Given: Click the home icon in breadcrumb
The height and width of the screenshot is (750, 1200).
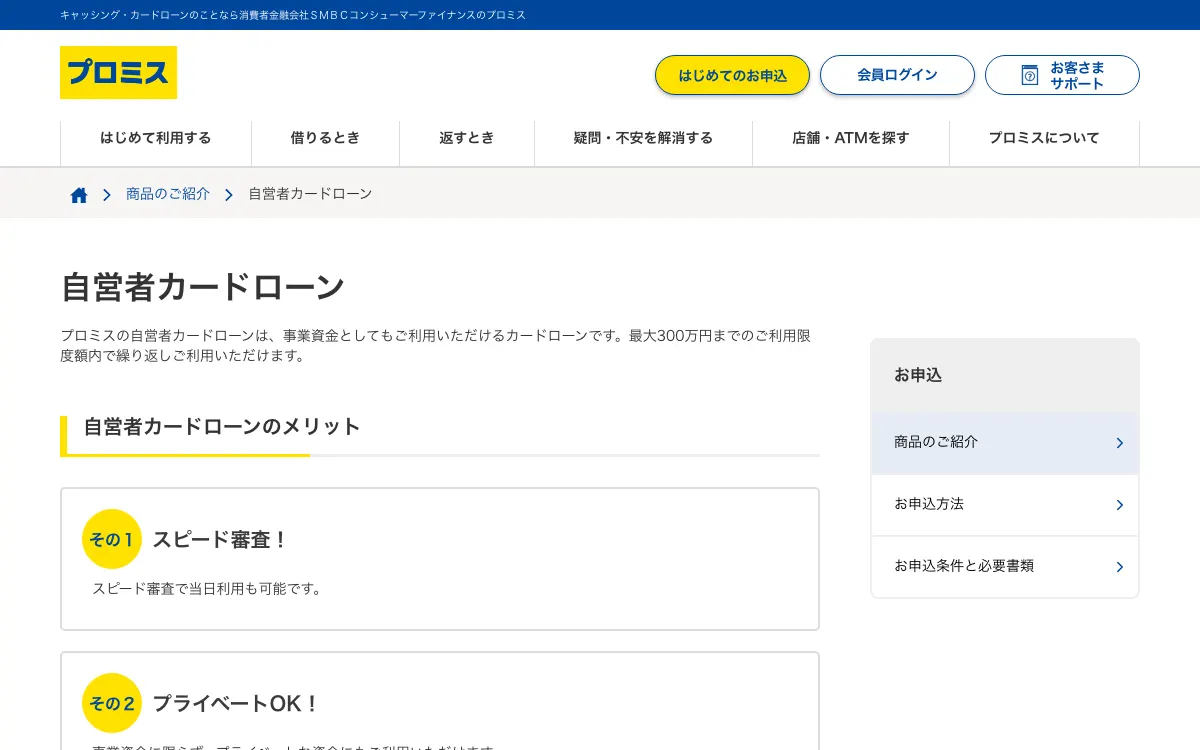Looking at the screenshot, I should (79, 195).
